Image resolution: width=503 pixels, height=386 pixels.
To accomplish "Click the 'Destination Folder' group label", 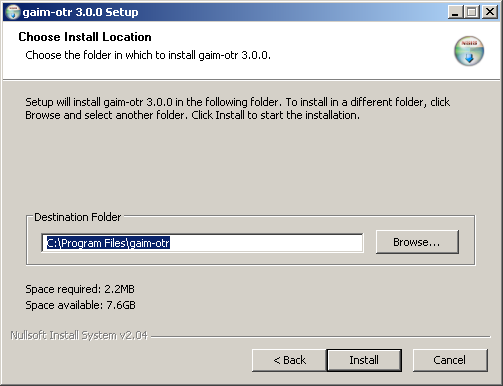I will click(78, 217).
